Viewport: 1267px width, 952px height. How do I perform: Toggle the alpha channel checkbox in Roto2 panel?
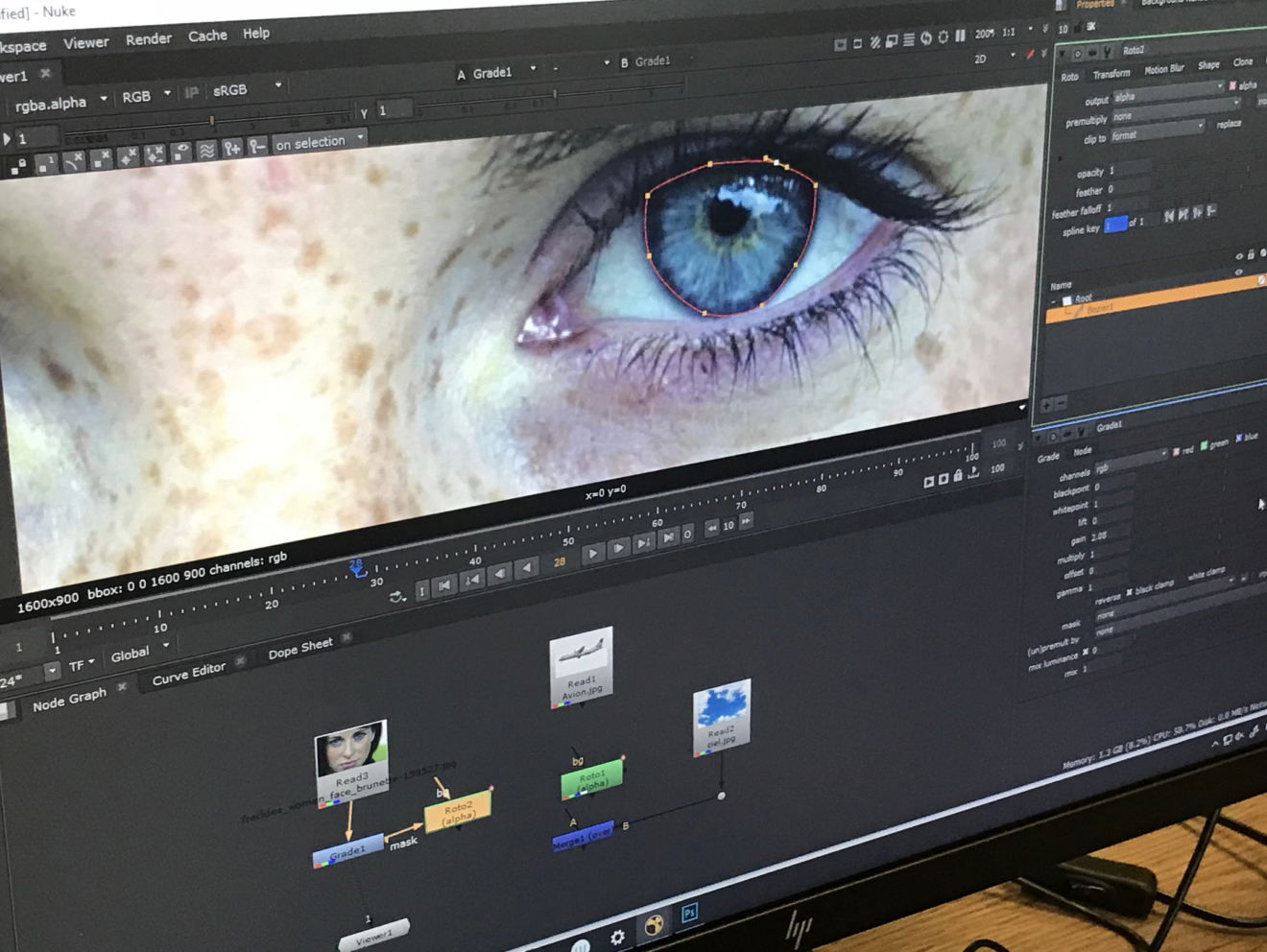coord(1232,86)
